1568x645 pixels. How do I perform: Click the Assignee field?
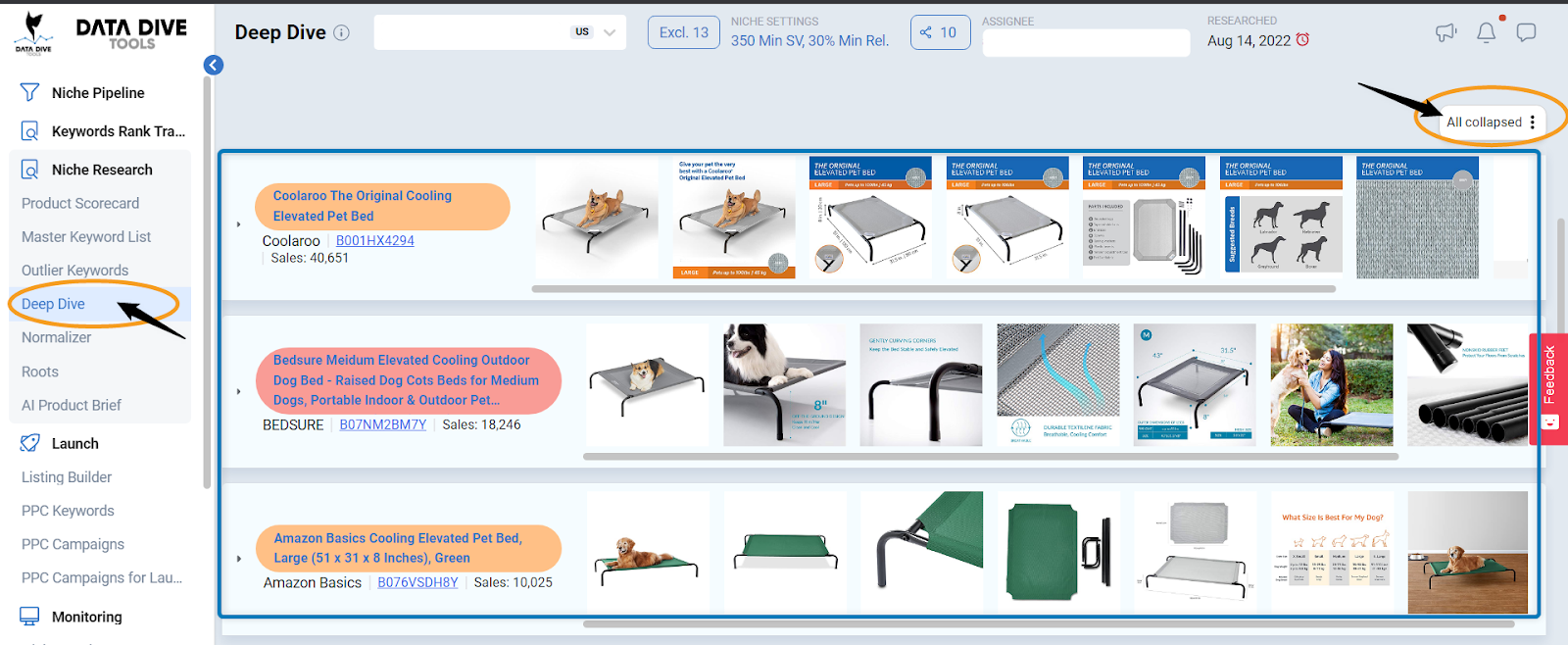(x=1086, y=43)
